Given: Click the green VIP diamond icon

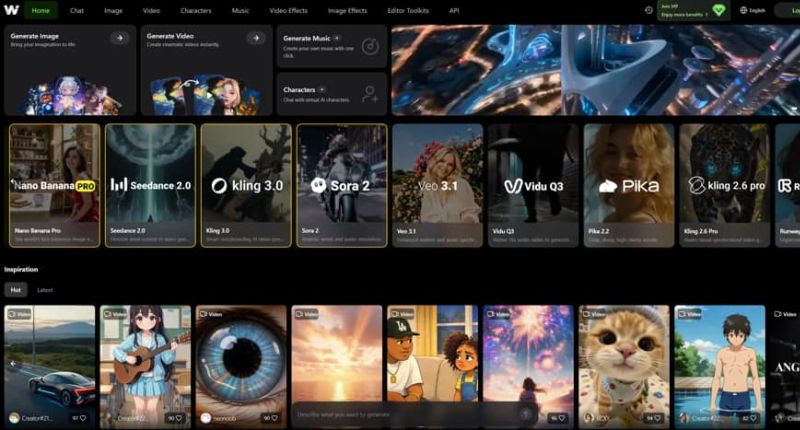Looking at the screenshot, I should click(718, 10).
